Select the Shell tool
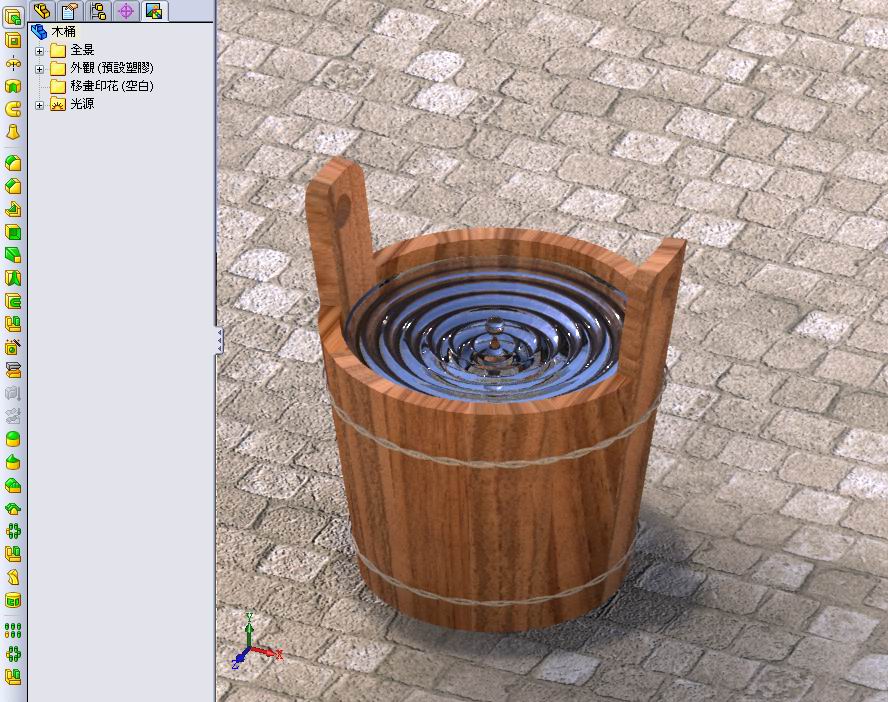This screenshot has height=702, width=888. point(12,232)
